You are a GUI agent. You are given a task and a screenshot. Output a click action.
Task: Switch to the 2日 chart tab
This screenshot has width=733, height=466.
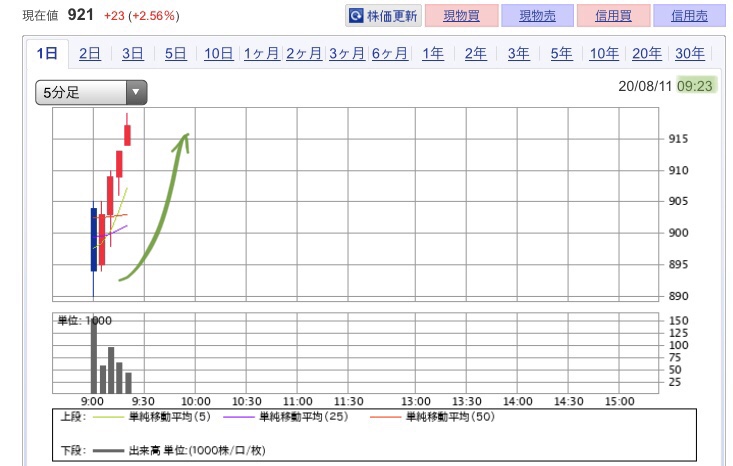click(90, 53)
